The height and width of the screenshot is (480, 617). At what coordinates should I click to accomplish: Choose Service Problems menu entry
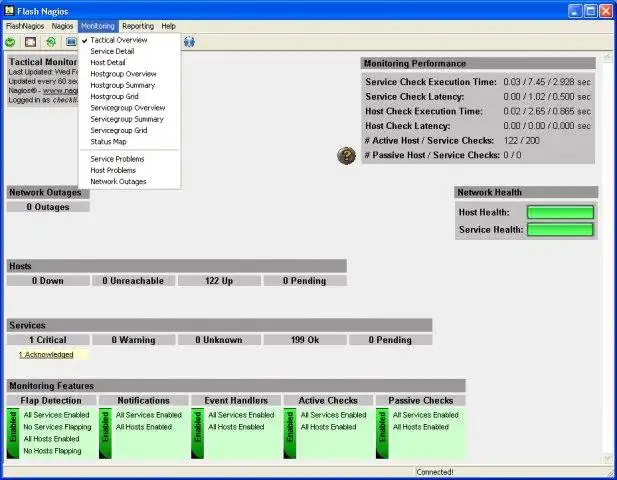pyautogui.click(x=129, y=159)
